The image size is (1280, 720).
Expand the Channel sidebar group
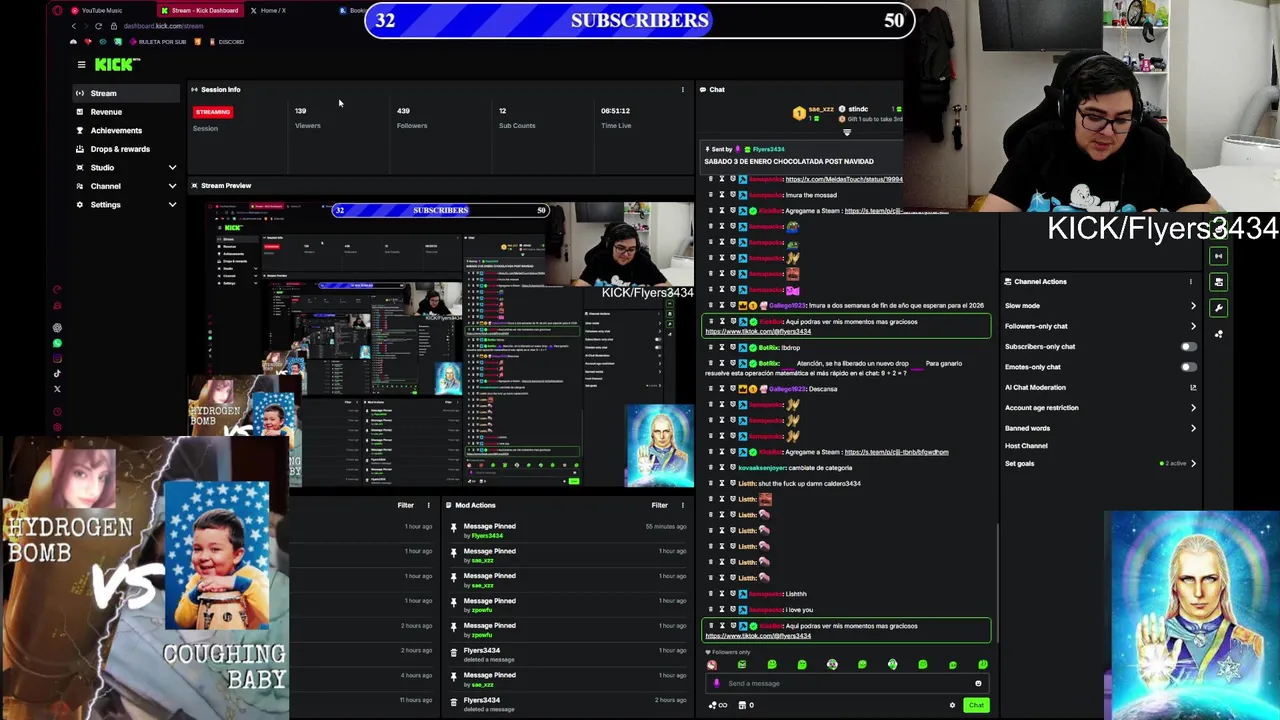127,186
